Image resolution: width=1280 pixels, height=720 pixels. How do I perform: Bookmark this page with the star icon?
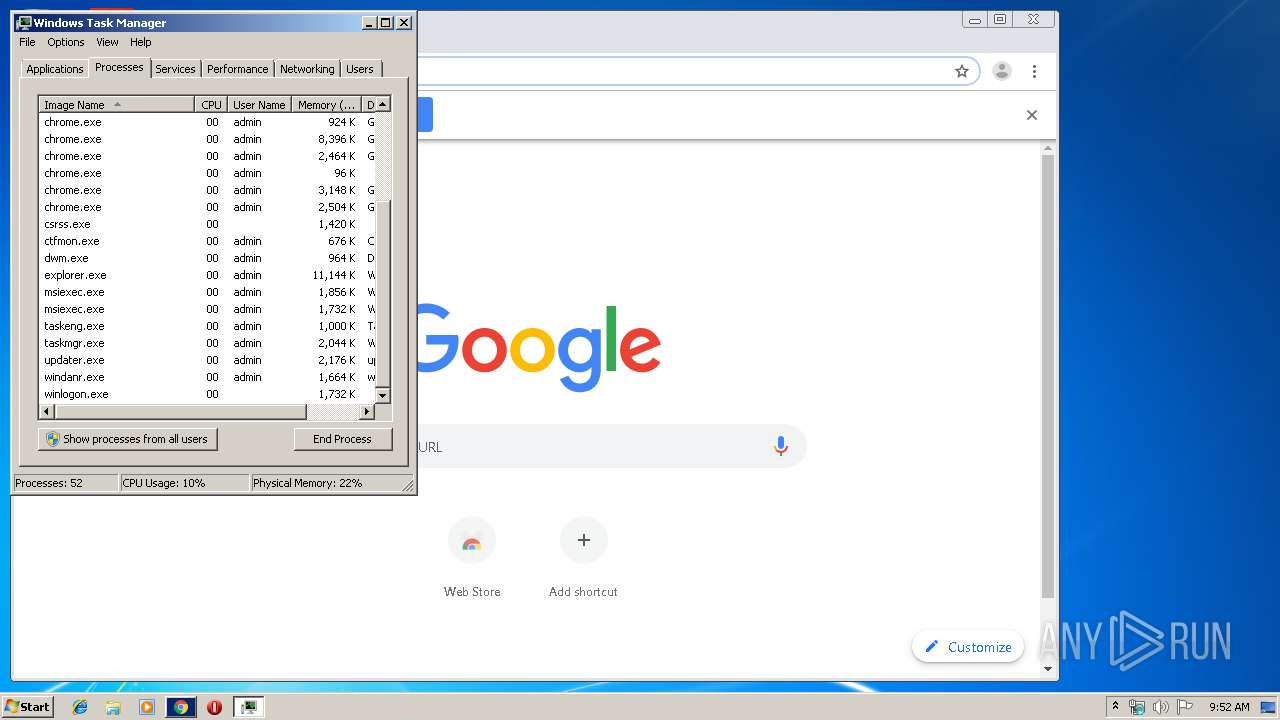coord(962,71)
